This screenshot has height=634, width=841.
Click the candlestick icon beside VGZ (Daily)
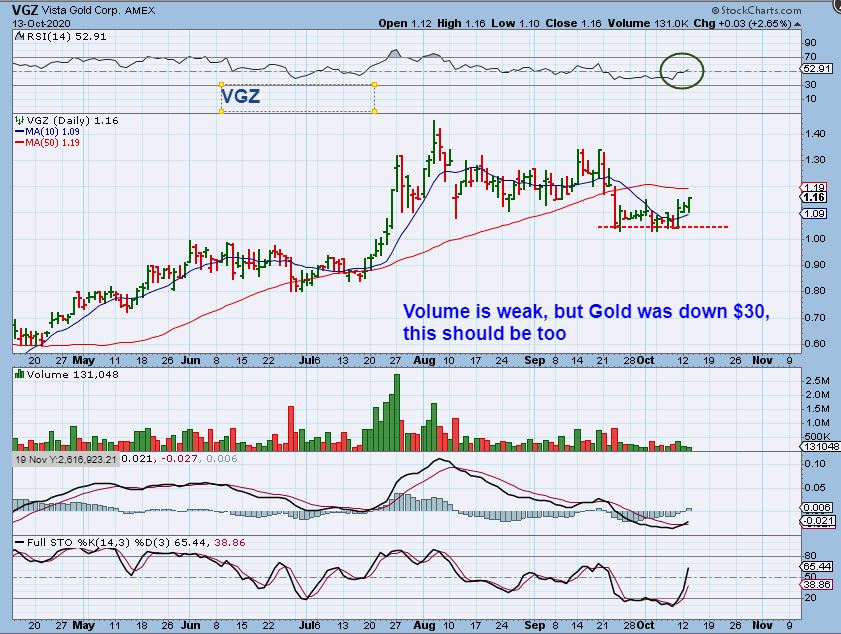20,121
